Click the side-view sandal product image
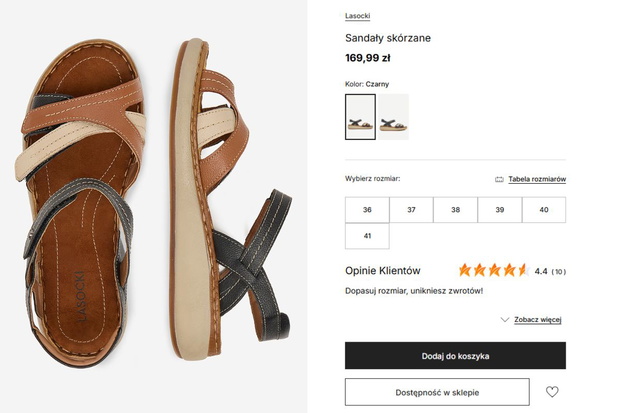 coord(231,200)
